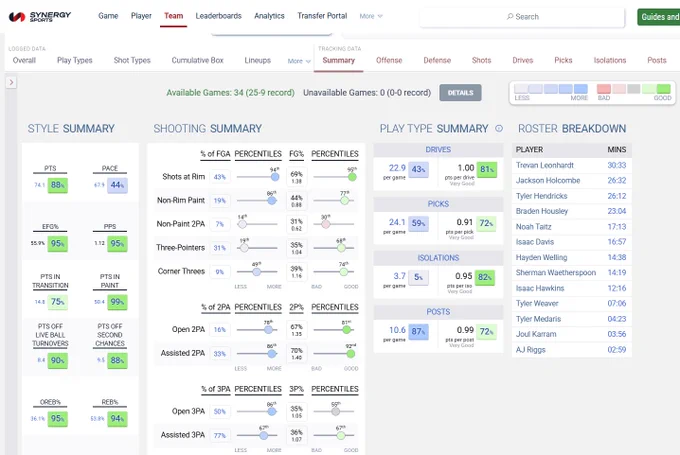Select the Defense tracking tab
Viewport: 680px width, 455px height.
tap(437, 60)
